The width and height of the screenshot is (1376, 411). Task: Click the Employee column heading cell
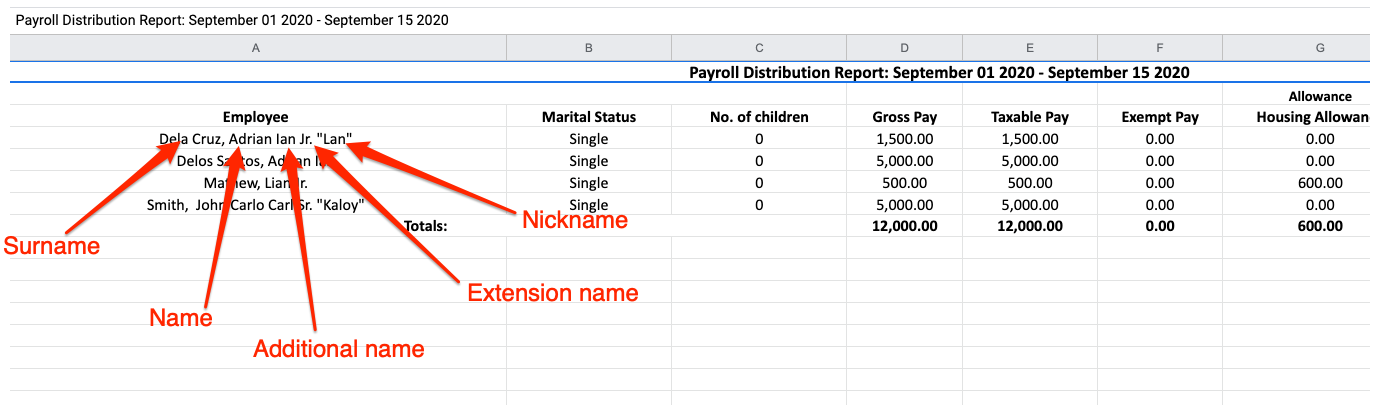click(x=256, y=117)
